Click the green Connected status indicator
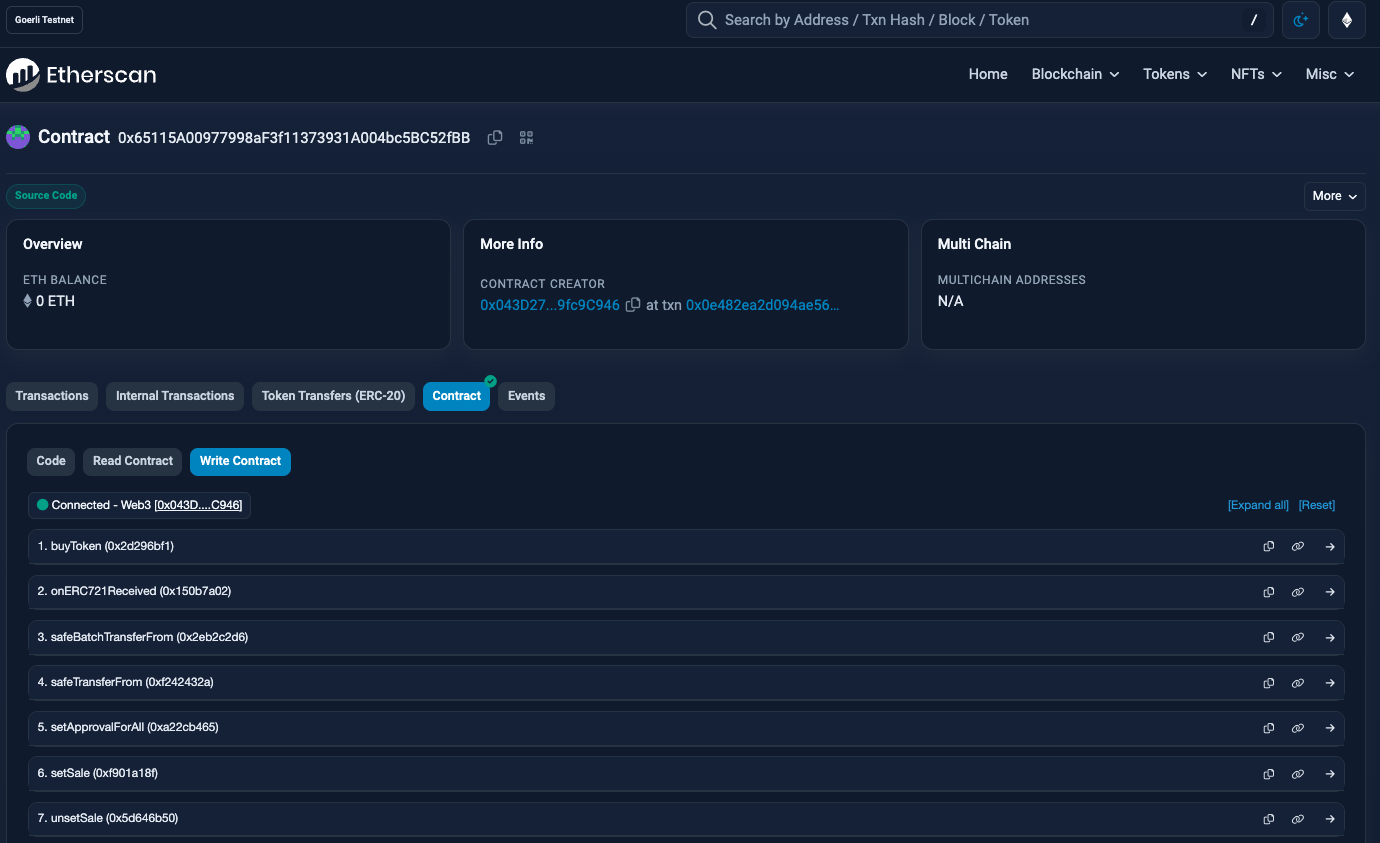Viewport: 1380px width, 843px height. click(41, 505)
